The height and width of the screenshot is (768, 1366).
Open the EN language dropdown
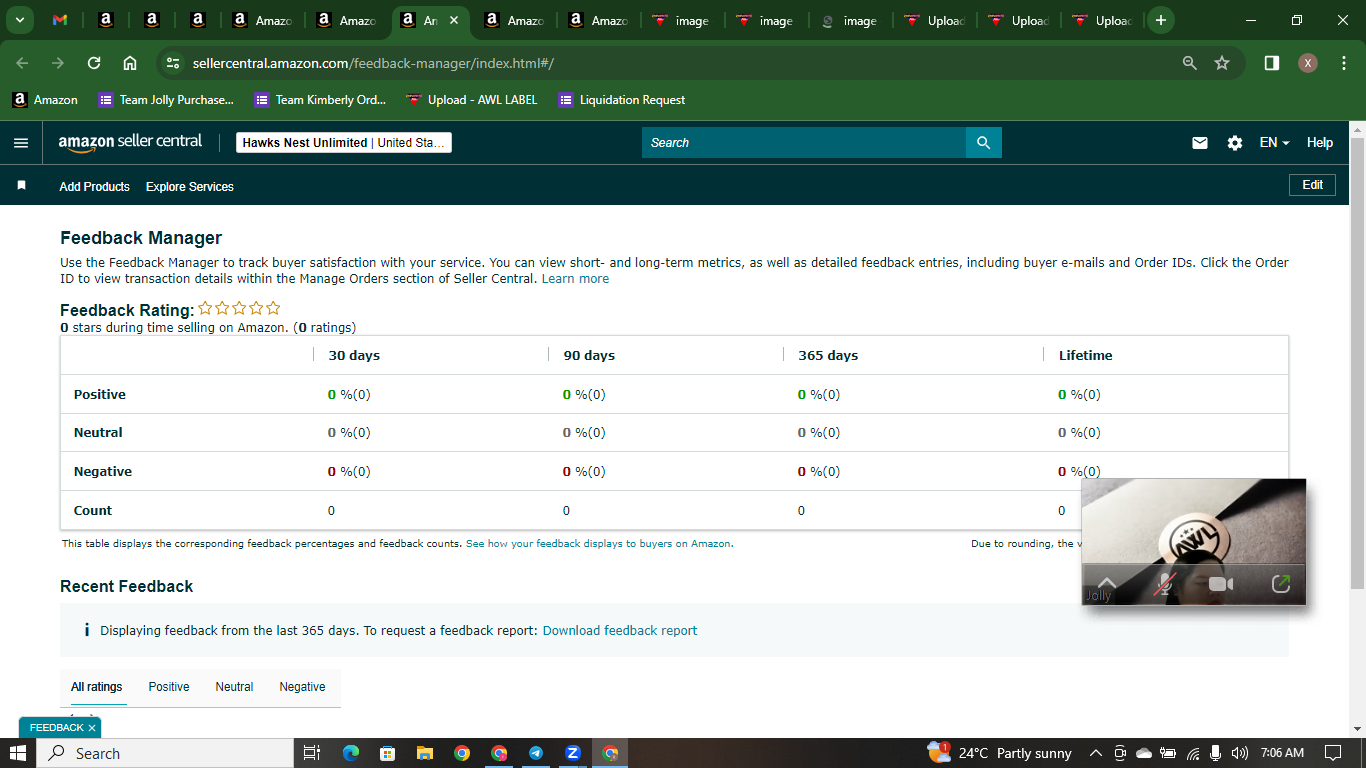point(1274,143)
